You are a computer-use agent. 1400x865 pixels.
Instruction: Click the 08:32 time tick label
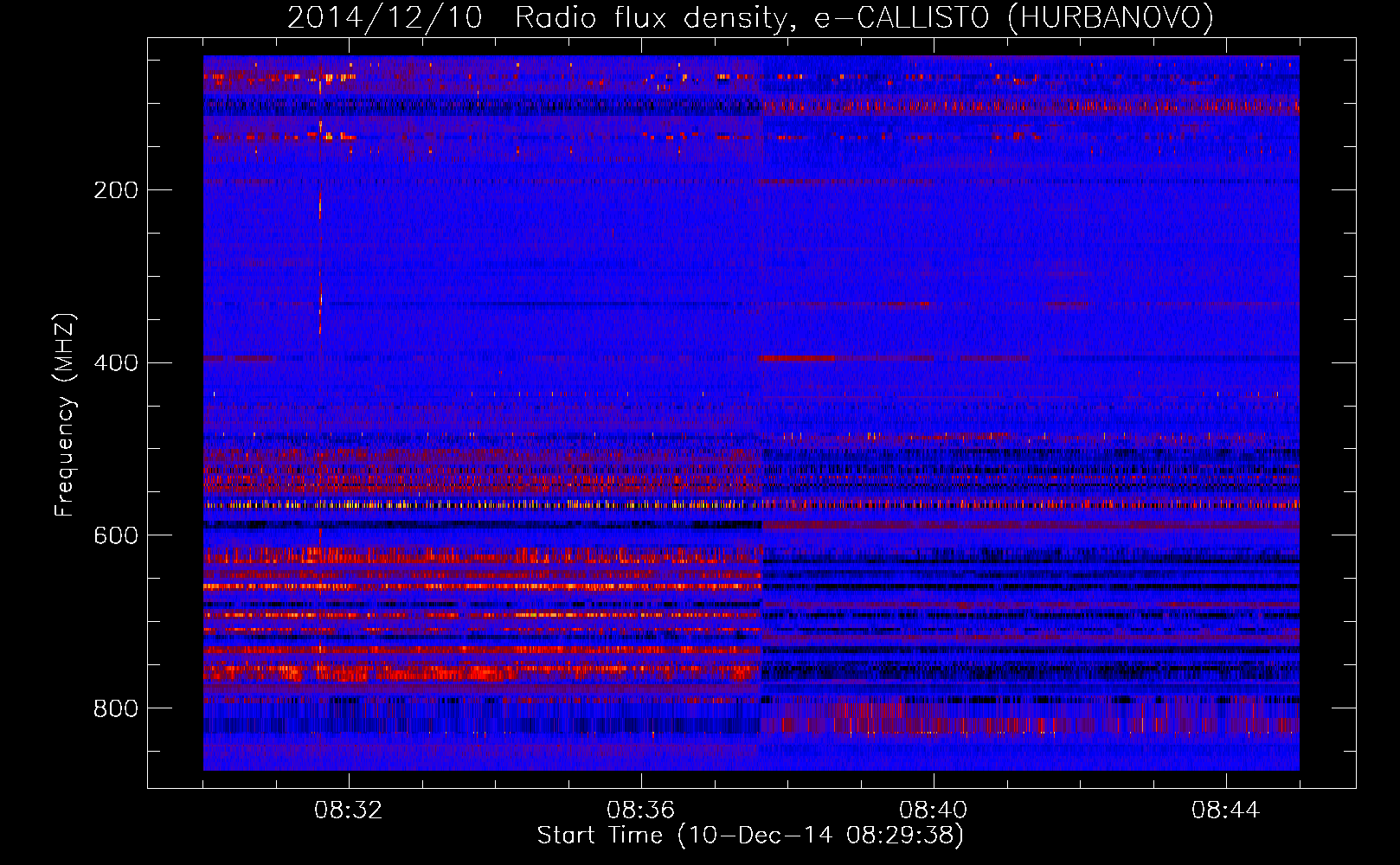point(348,811)
